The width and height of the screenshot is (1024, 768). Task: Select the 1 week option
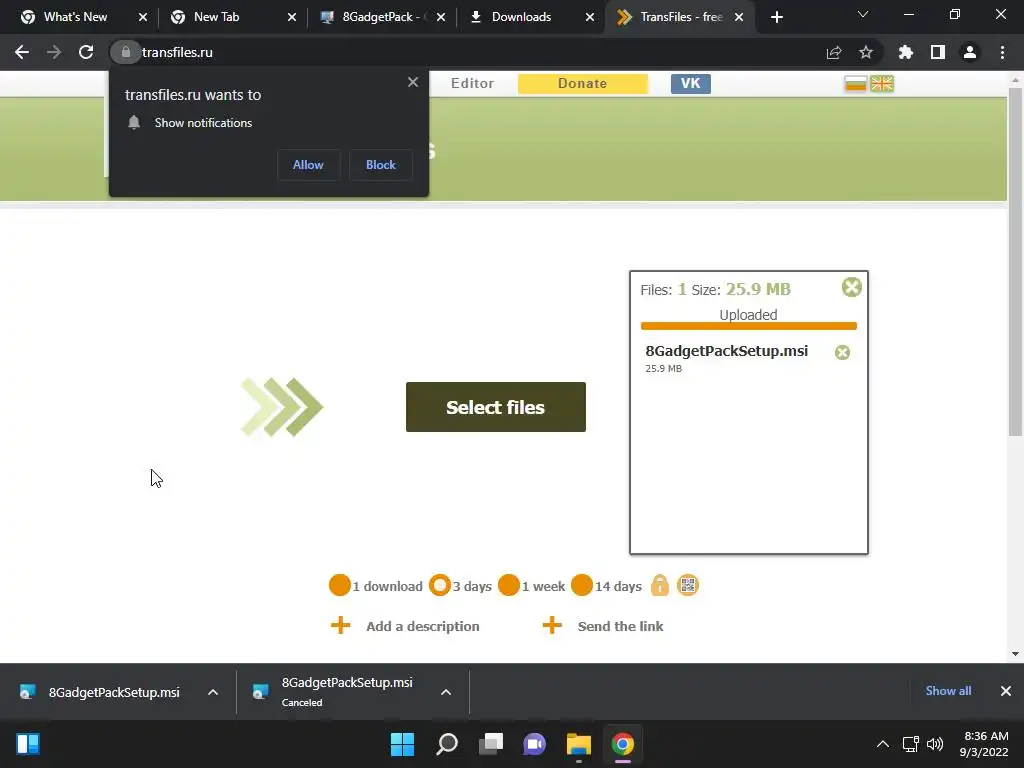509,585
